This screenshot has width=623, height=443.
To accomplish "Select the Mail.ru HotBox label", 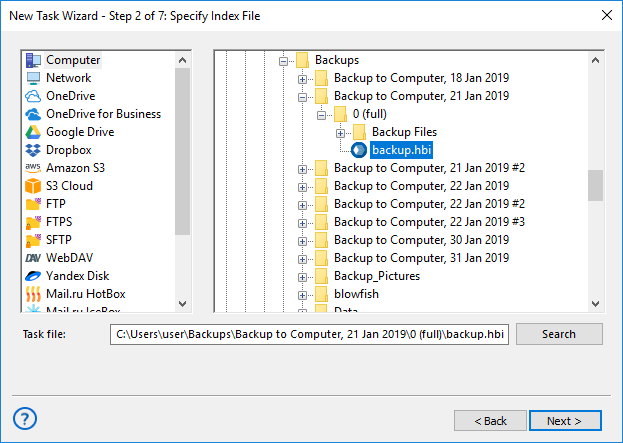I will click(x=85, y=294).
